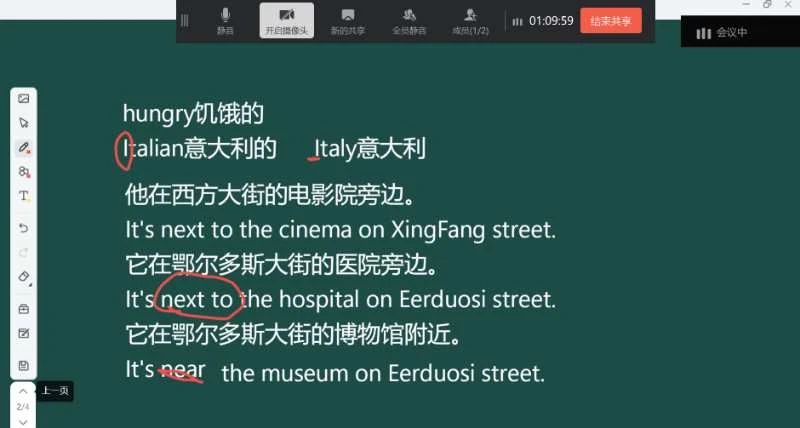Select the eraser tool
The width and height of the screenshot is (800, 428).
click(24, 277)
